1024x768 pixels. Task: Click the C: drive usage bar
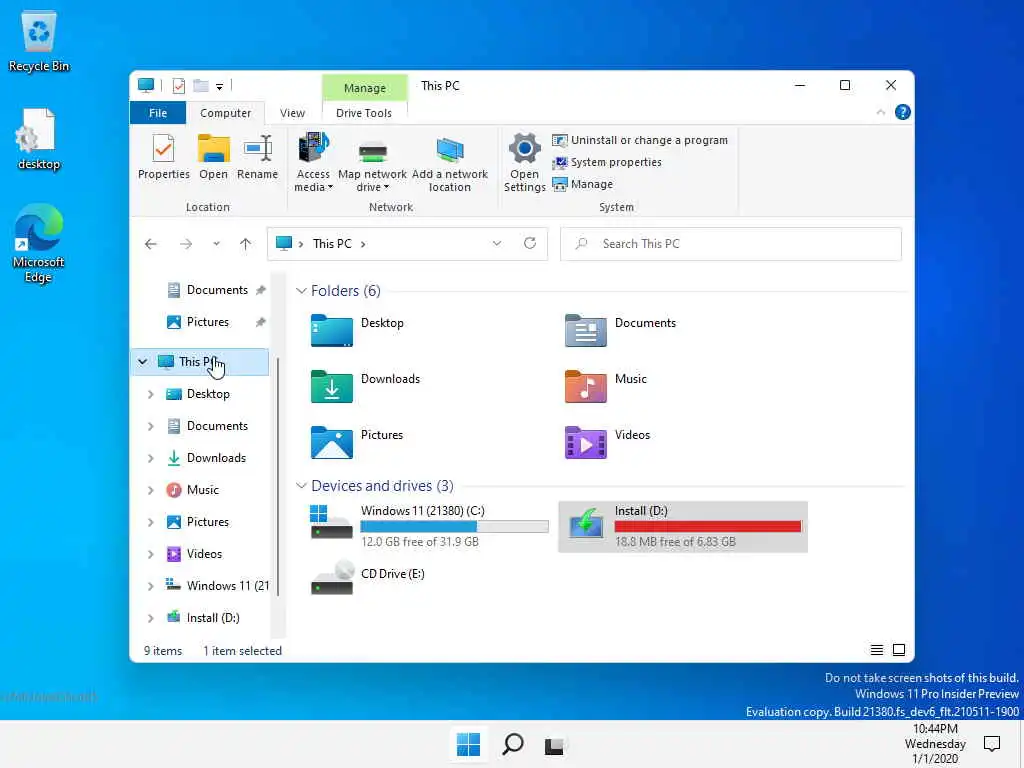455,526
